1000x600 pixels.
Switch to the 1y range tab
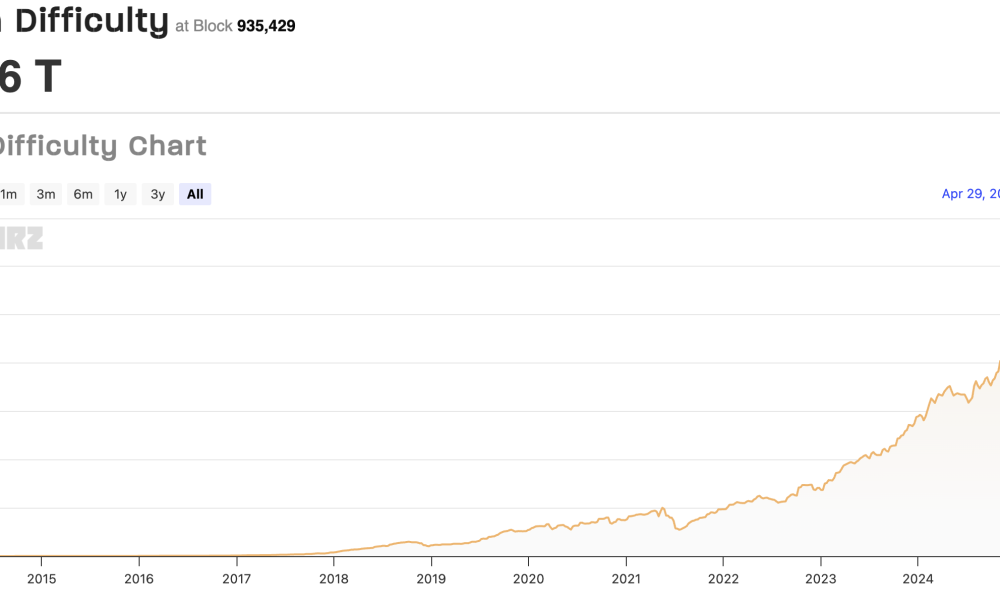click(119, 194)
